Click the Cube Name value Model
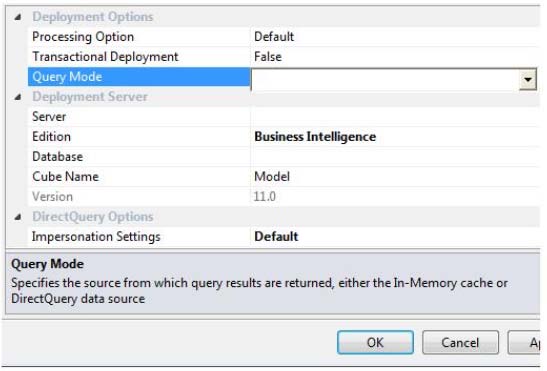Screen dimensions: 547x371 (272, 177)
